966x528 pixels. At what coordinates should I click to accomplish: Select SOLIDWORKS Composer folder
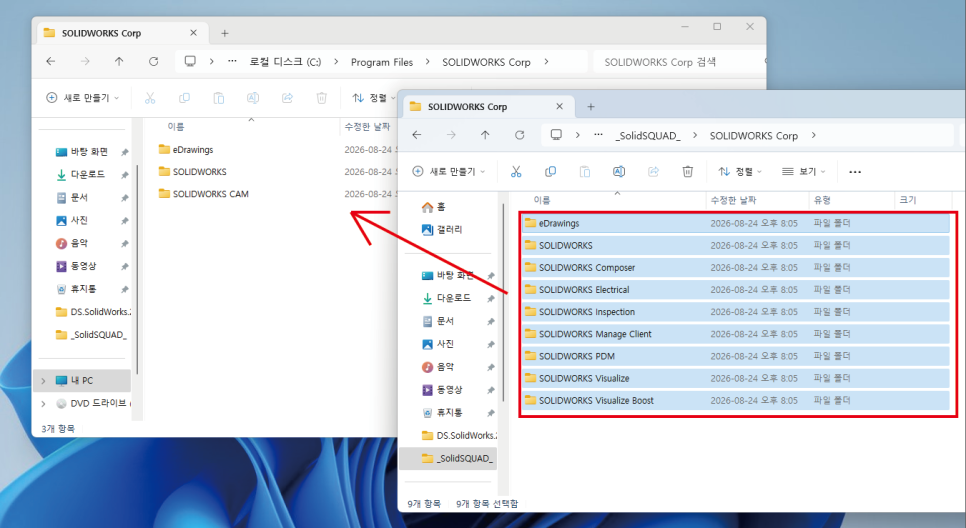(736, 267)
